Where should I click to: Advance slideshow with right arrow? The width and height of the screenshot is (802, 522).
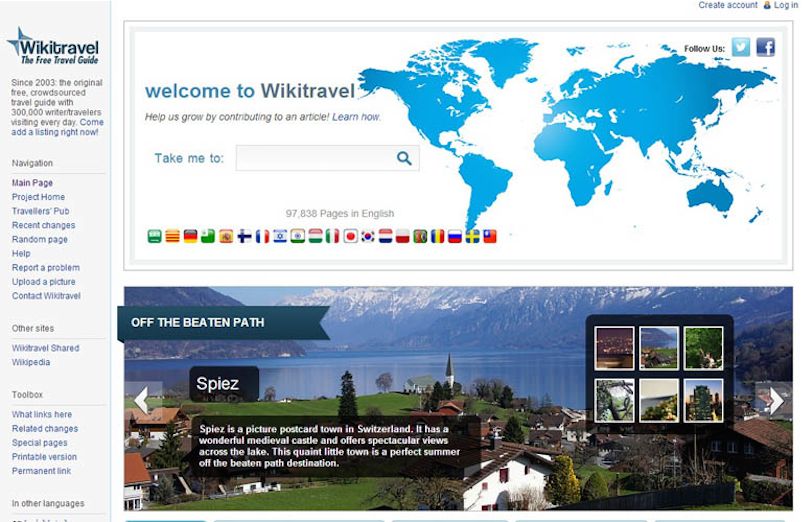(x=776, y=400)
